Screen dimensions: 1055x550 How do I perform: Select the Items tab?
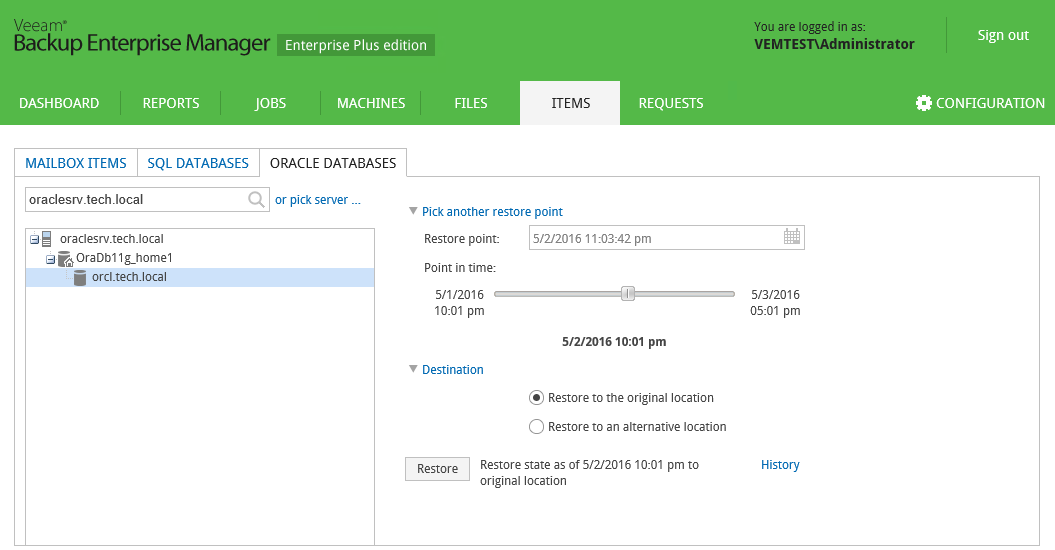coord(571,103)
